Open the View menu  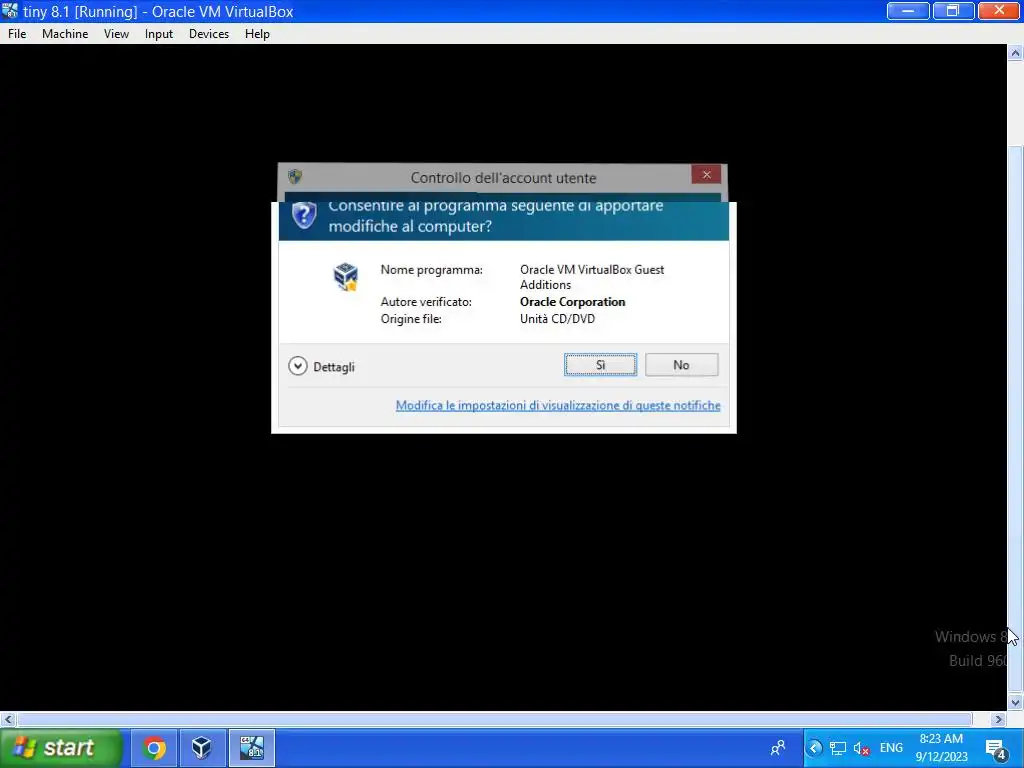(x=116, y=34)
